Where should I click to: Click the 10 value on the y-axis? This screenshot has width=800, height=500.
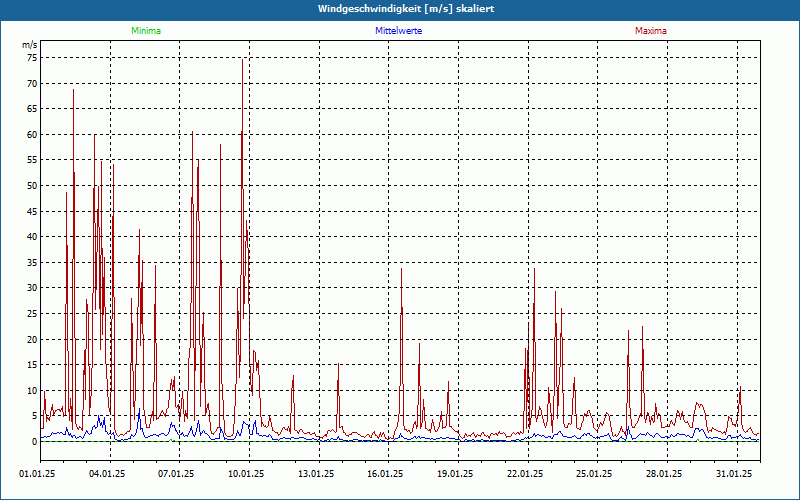coord(32,390)
